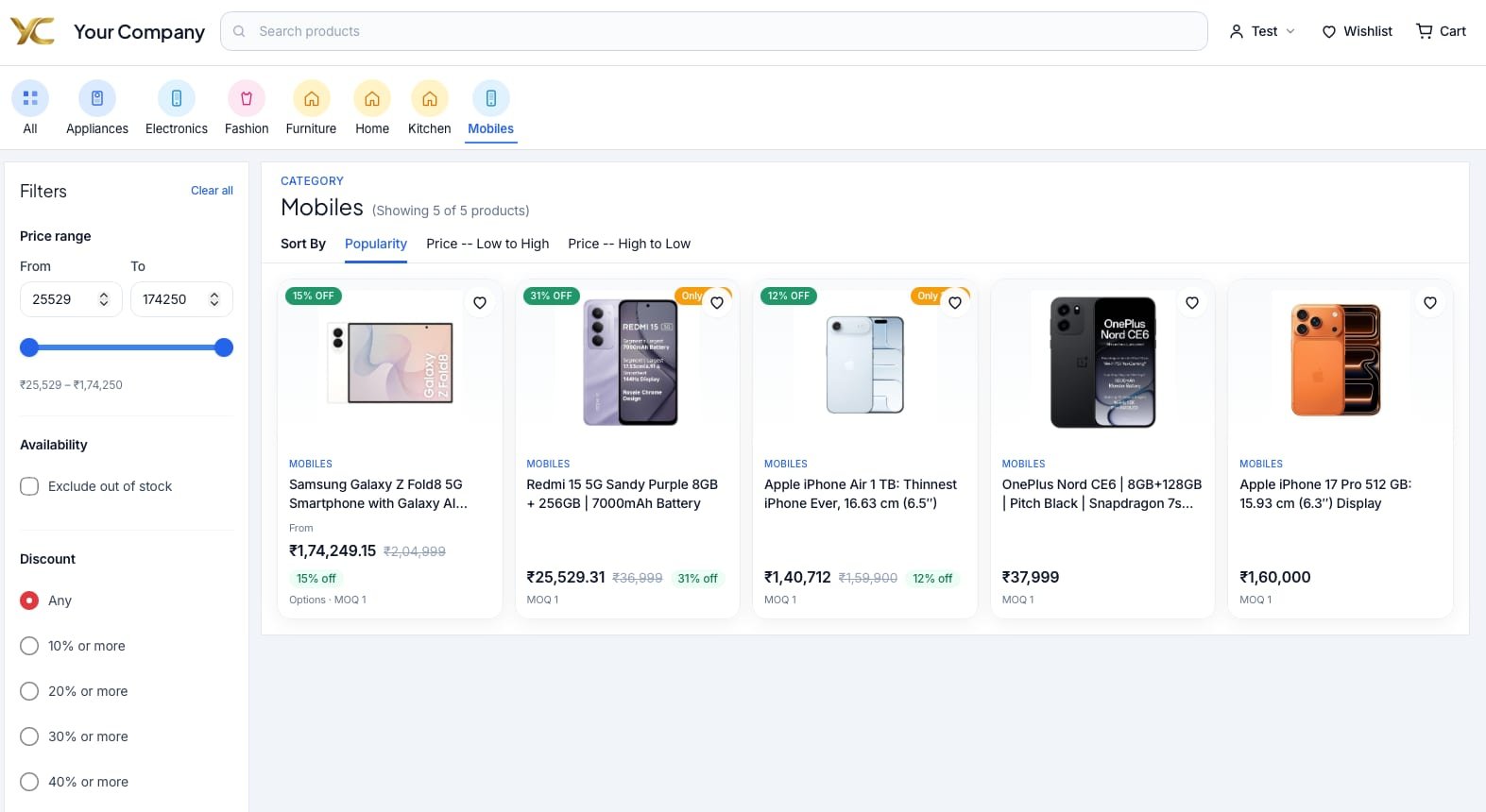The image size is (1486, 812).
Task: Go to the Furniture category icon
Action: [311, 98]
